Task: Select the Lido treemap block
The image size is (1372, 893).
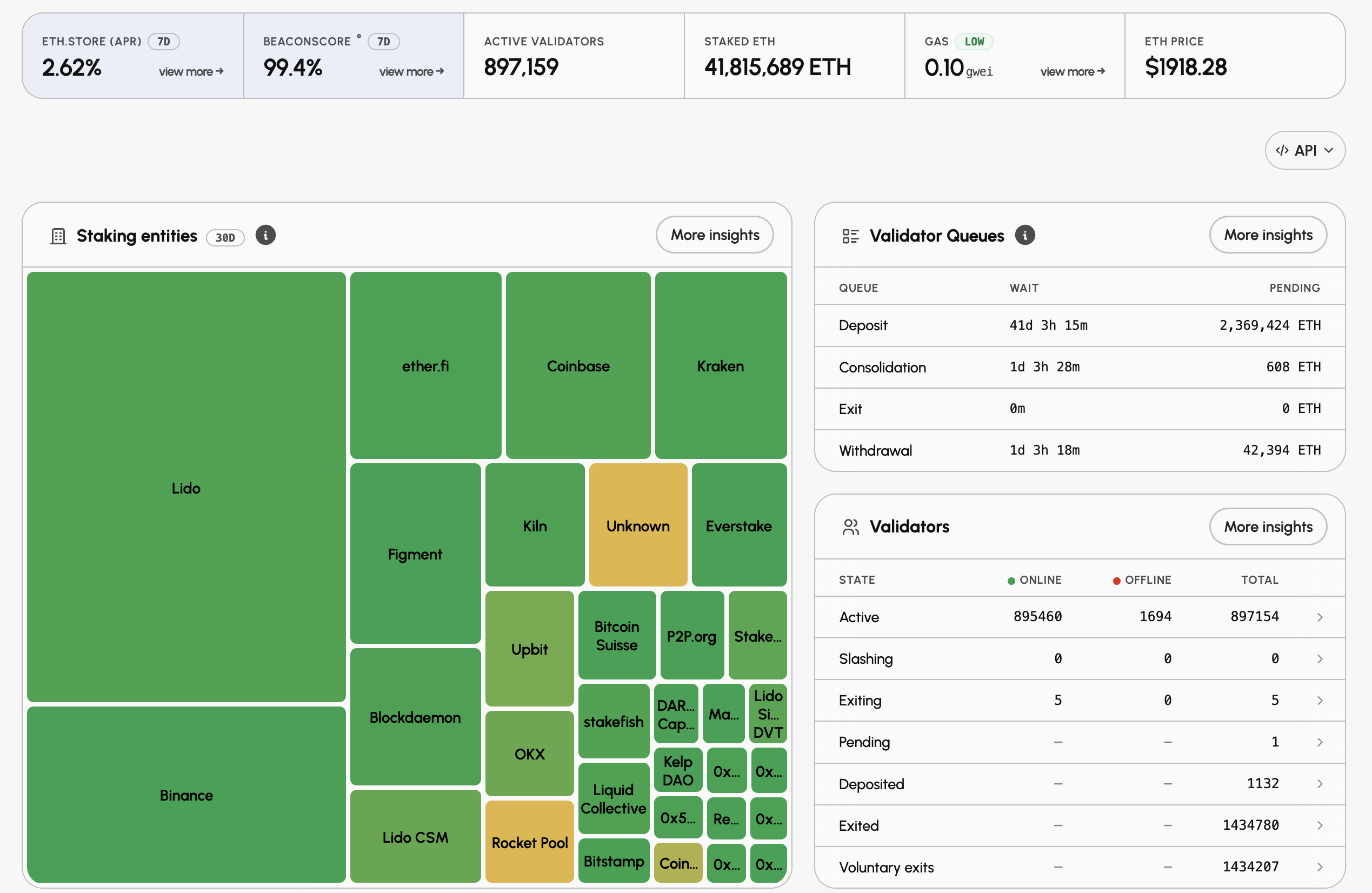Action: tap(186, 487)
